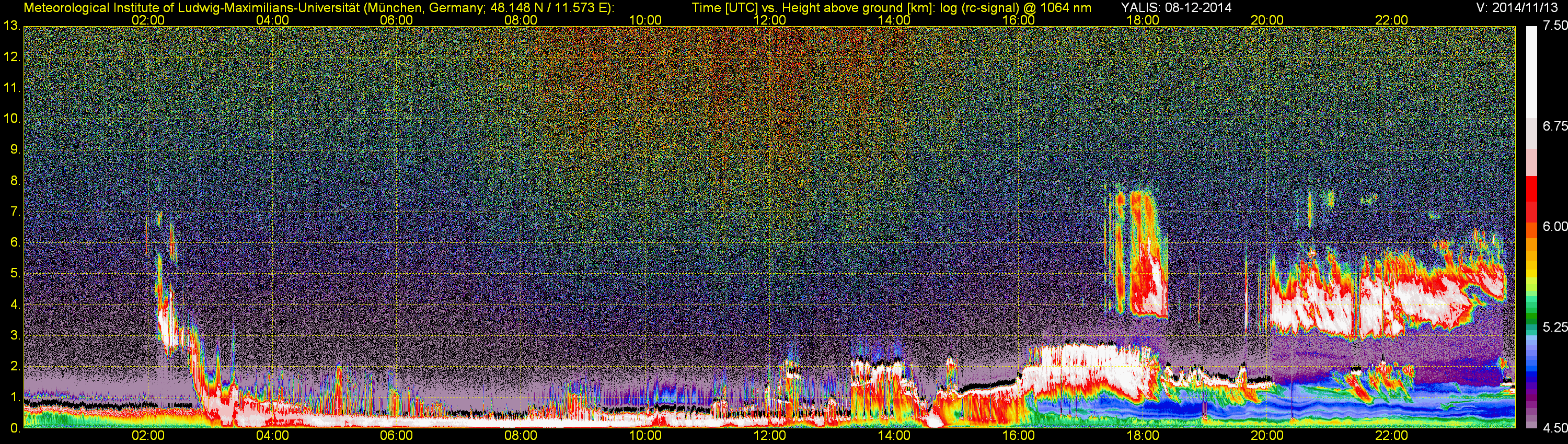The image size is (1568, 444).
Task: Pick the 3 km height axis label
Action: point(15,335)
